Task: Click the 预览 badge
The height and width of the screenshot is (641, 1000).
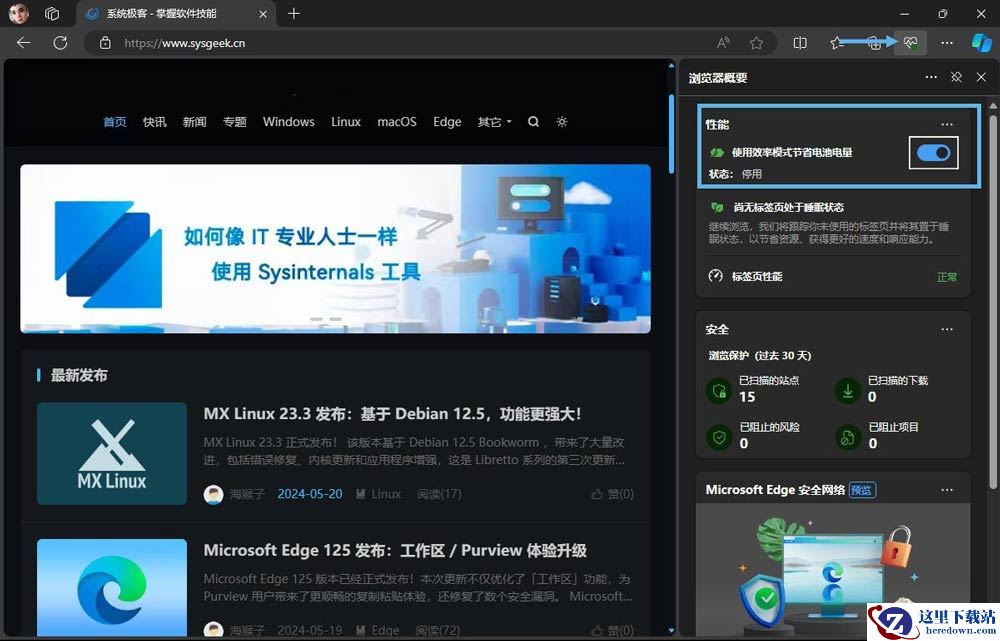Action: pos(862,490)
